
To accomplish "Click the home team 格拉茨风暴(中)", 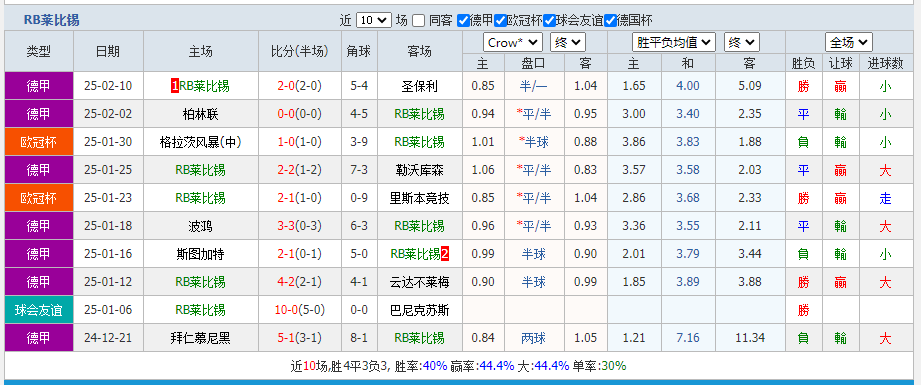I will point(200,142).
